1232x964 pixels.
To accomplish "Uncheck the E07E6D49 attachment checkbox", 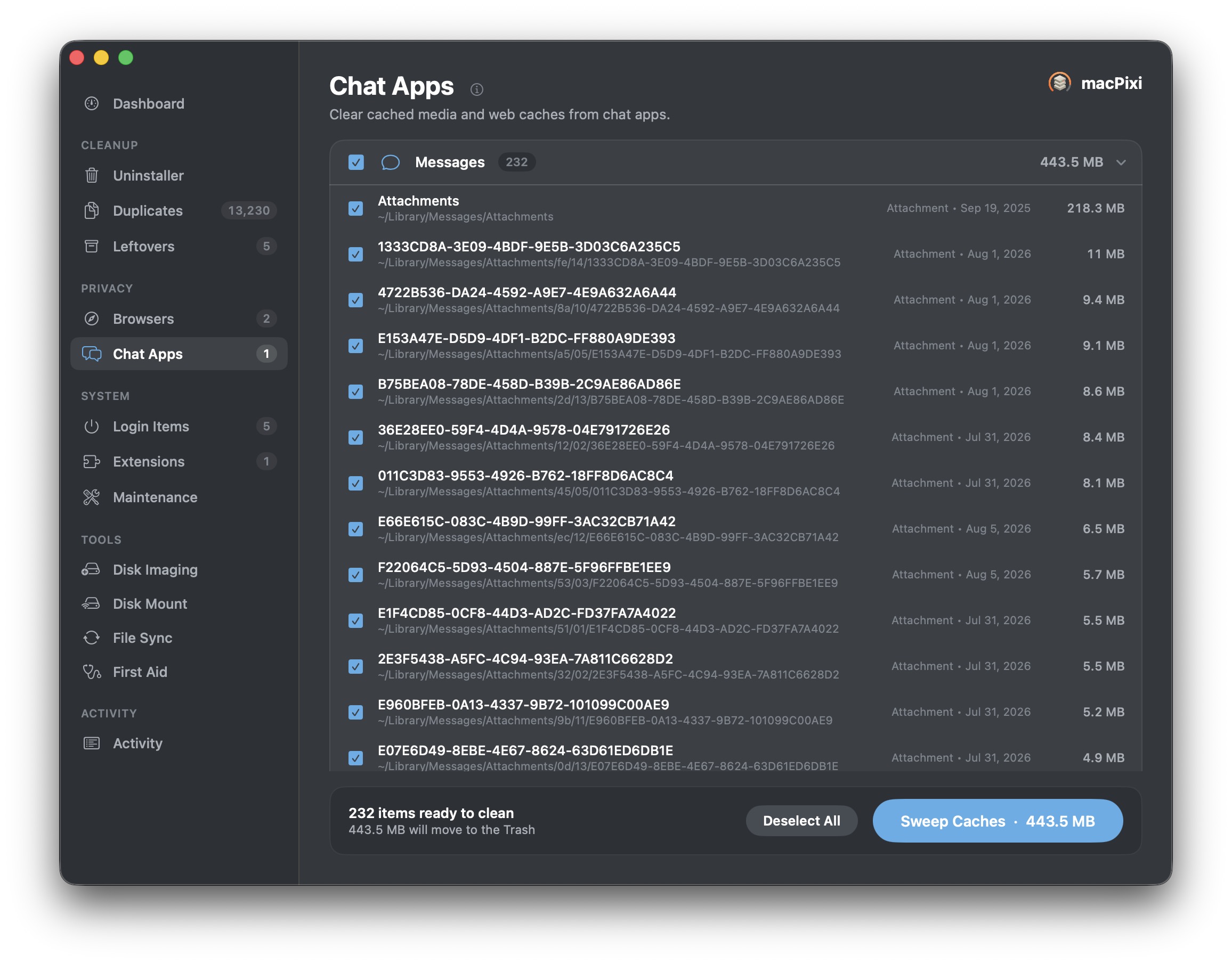I will [356, 758].
